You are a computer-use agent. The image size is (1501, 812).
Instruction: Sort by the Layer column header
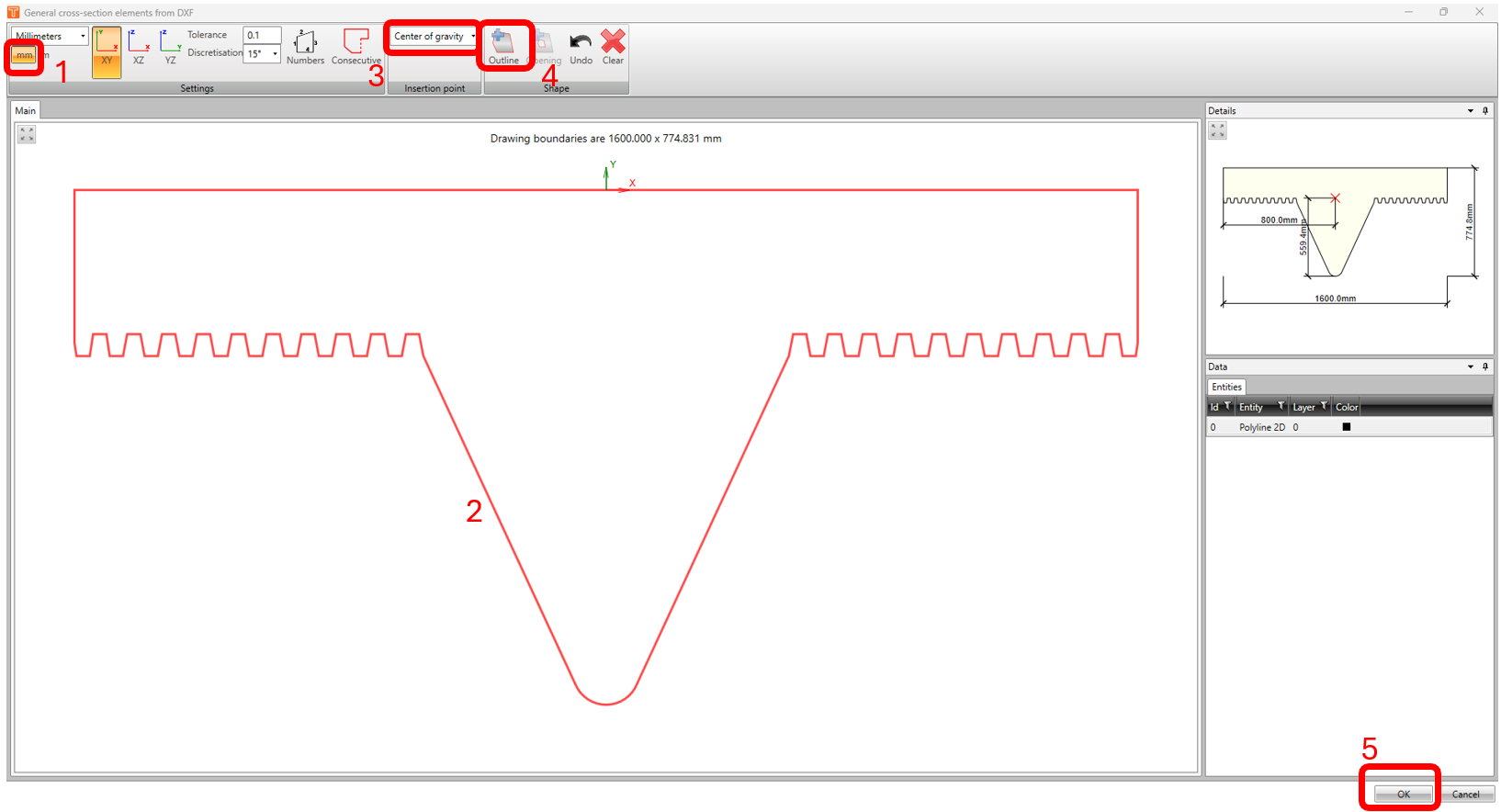[x=1303, y=407]
